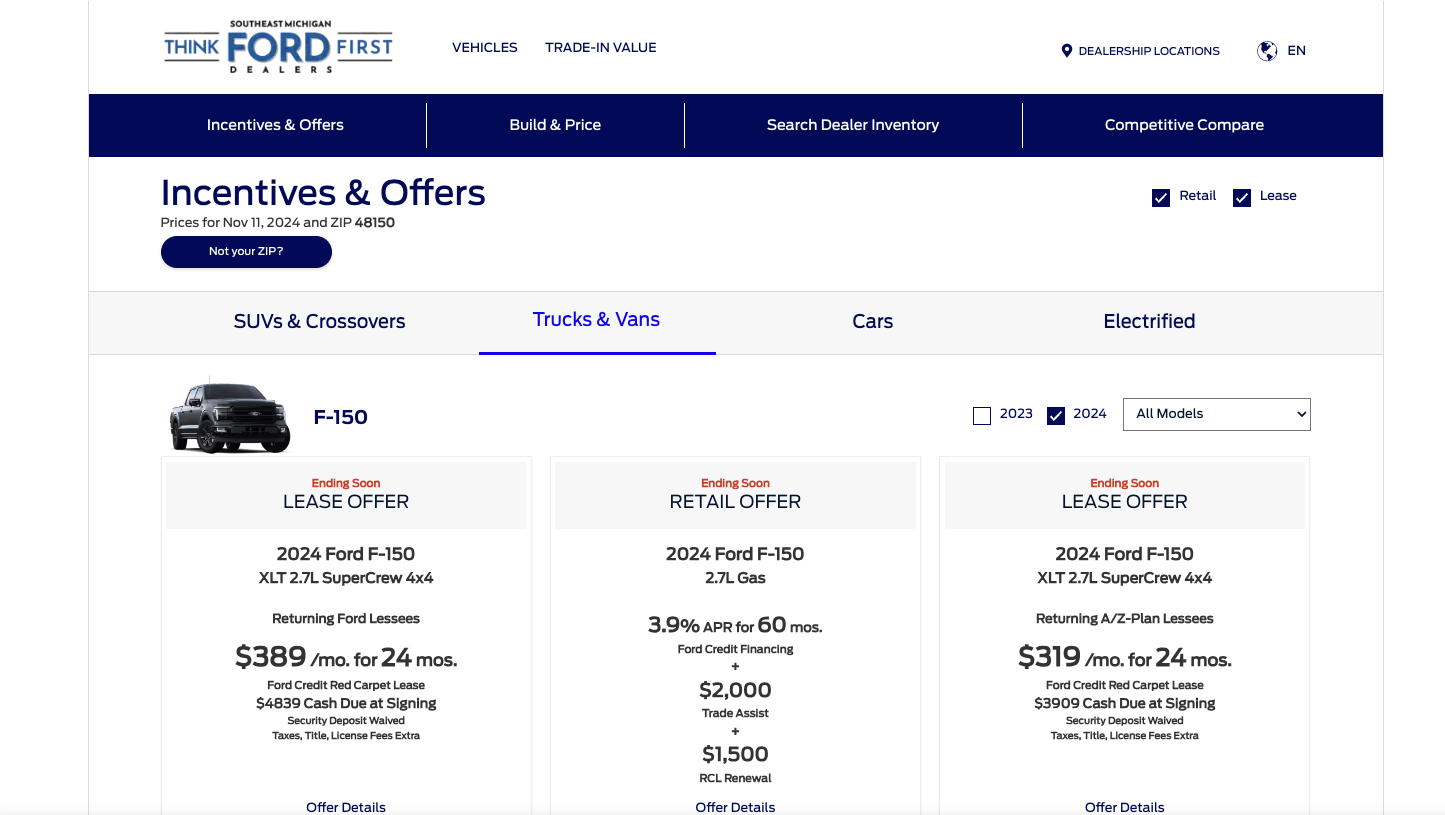Open the VEHICLES menu

(x=485, y=47)
